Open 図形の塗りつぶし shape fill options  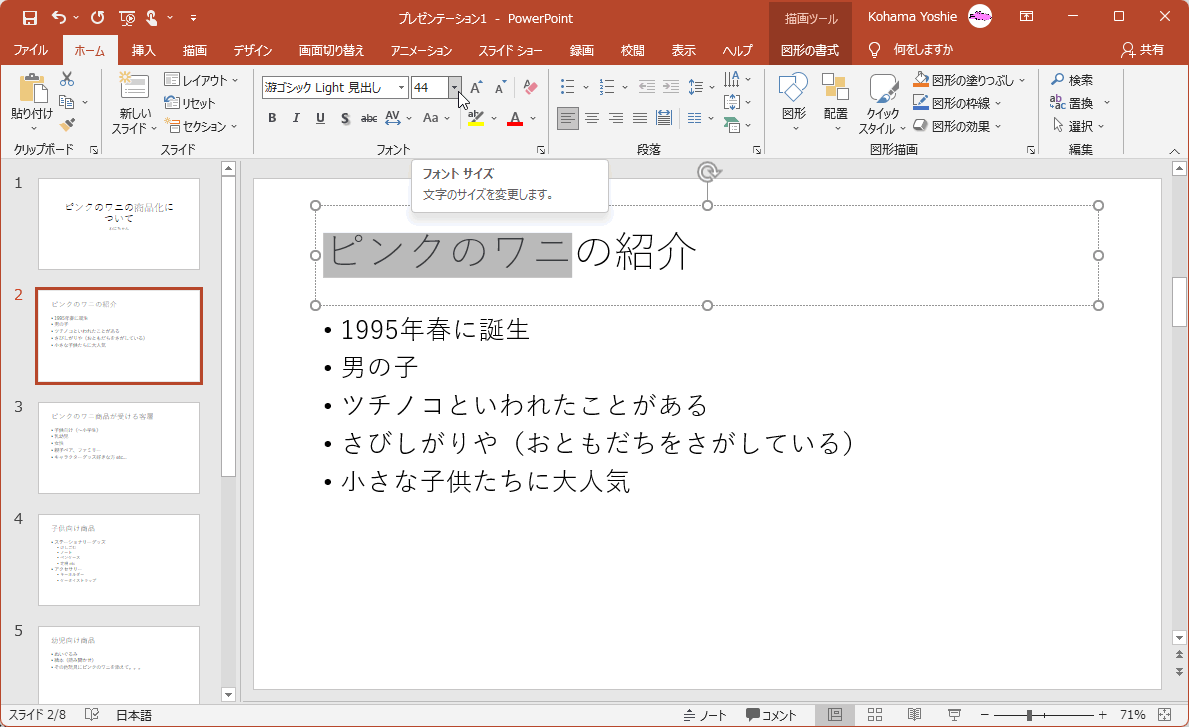tap(967, 79)
